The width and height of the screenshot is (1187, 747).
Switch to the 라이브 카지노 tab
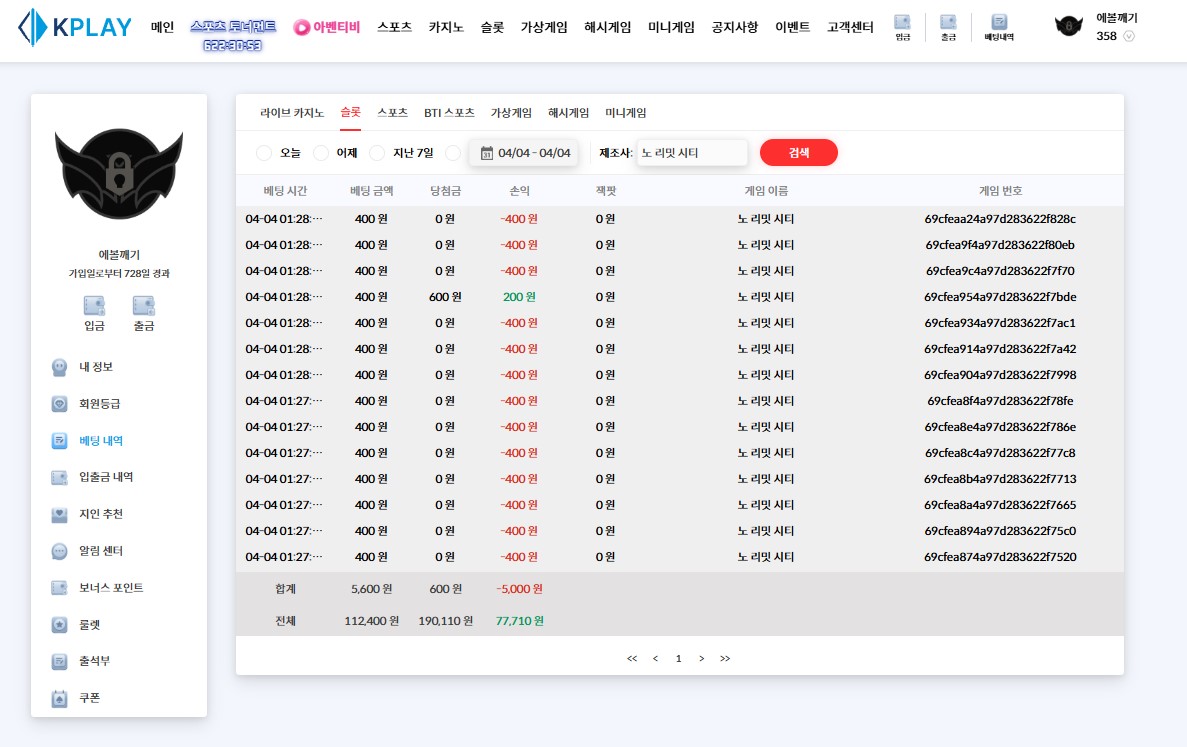click(292, 113)
